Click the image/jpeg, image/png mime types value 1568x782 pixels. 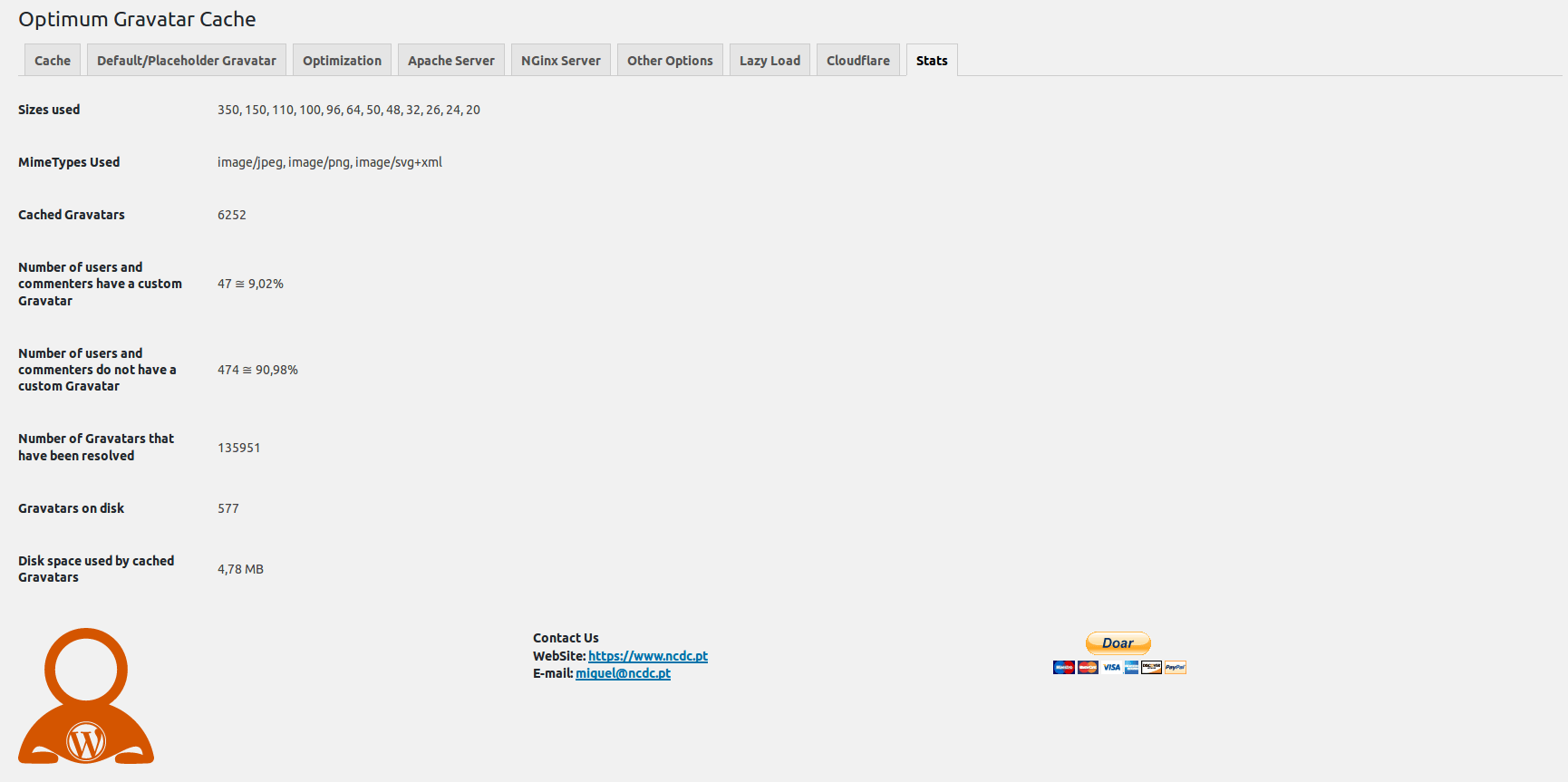pos(330,162)
